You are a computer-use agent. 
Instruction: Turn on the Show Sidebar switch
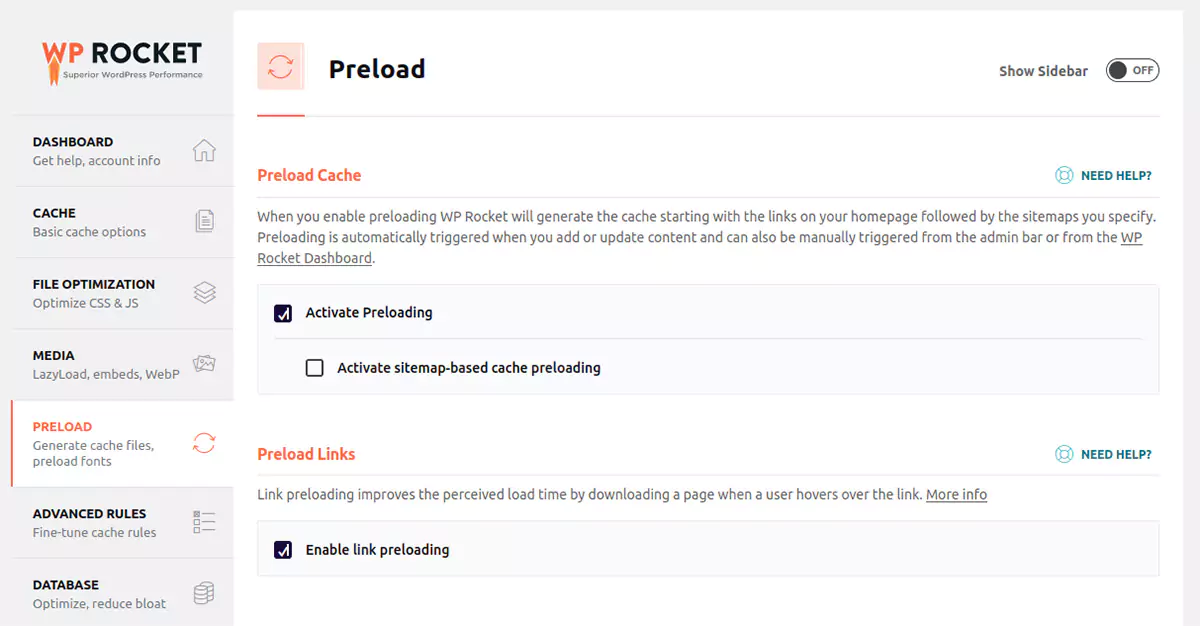[1132, 70]
